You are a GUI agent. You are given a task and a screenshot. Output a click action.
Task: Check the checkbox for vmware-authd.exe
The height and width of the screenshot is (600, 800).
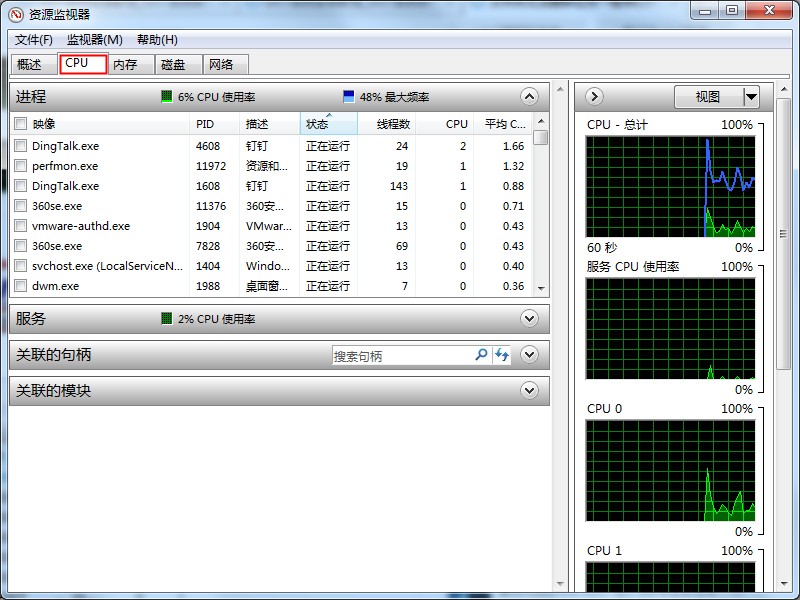click(x=18, y=225)
